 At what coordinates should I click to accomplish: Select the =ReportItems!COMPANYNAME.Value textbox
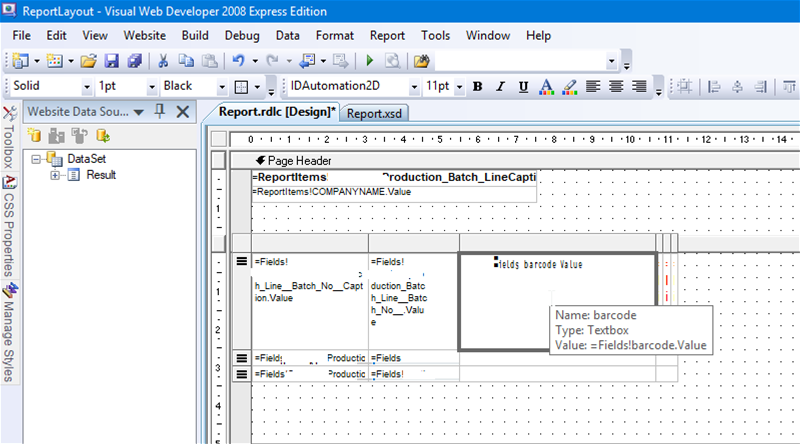[x=393, y=193]
